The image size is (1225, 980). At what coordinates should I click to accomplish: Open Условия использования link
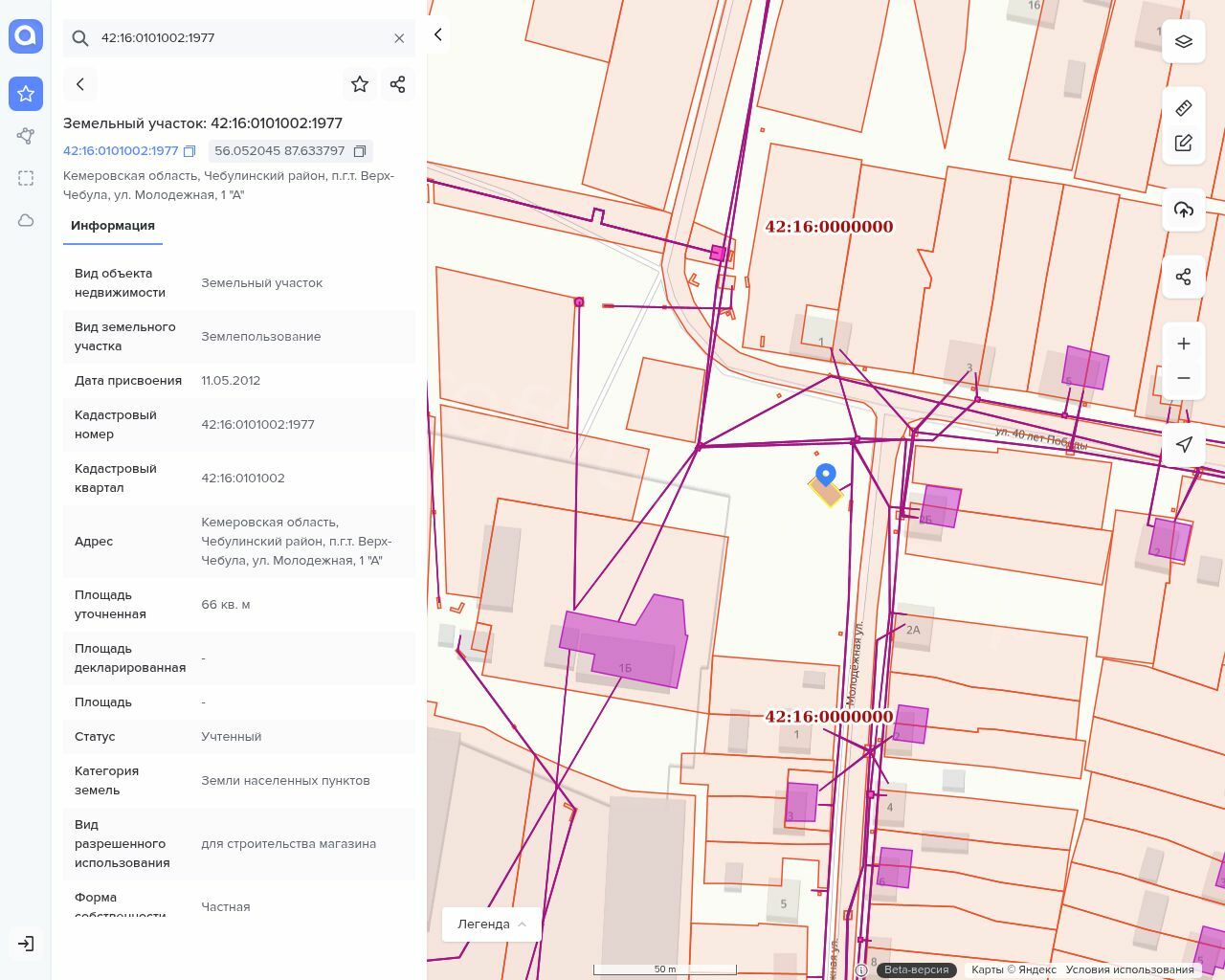(x=1129, y=969)
